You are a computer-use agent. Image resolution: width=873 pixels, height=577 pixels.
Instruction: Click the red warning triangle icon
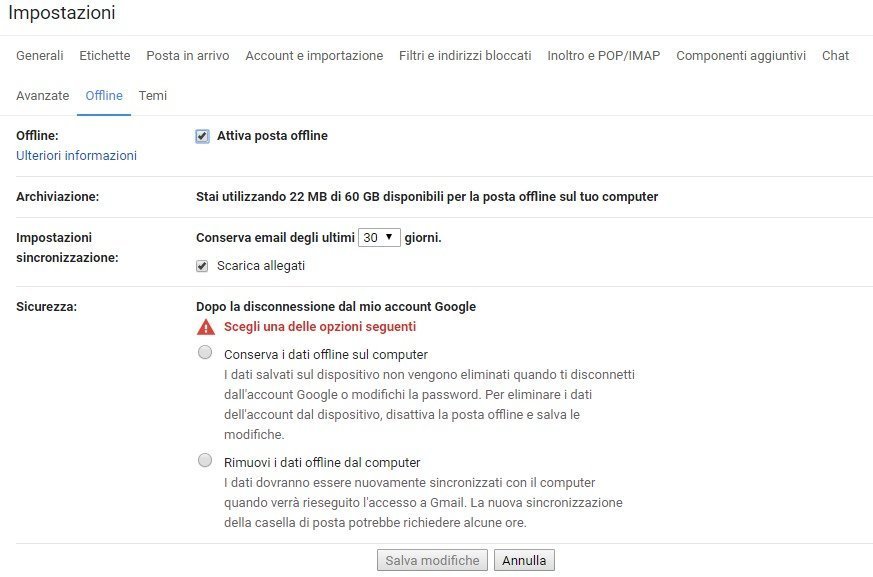206,327
